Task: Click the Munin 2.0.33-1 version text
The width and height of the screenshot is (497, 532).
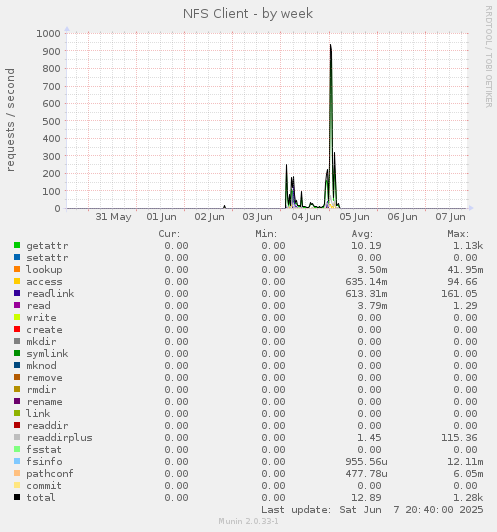Action: (x=248, y=521)
